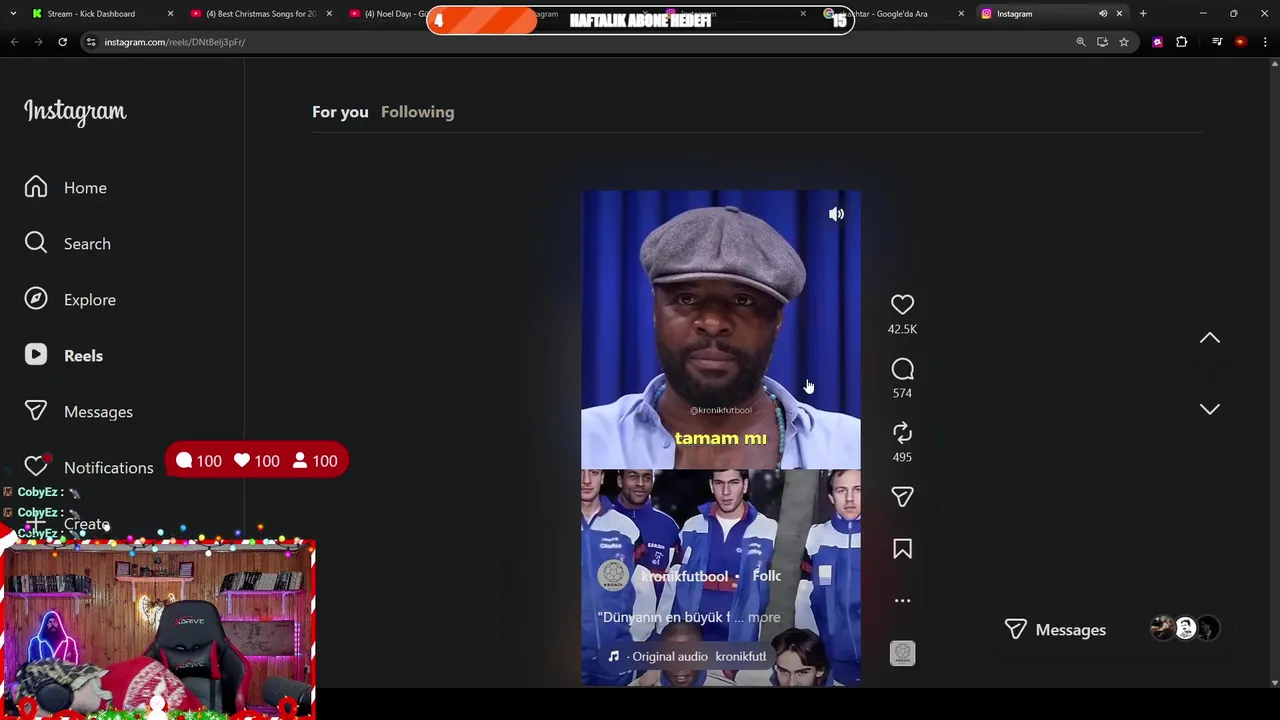
Task: Click the Instagram logo
Action: point(75,111)
